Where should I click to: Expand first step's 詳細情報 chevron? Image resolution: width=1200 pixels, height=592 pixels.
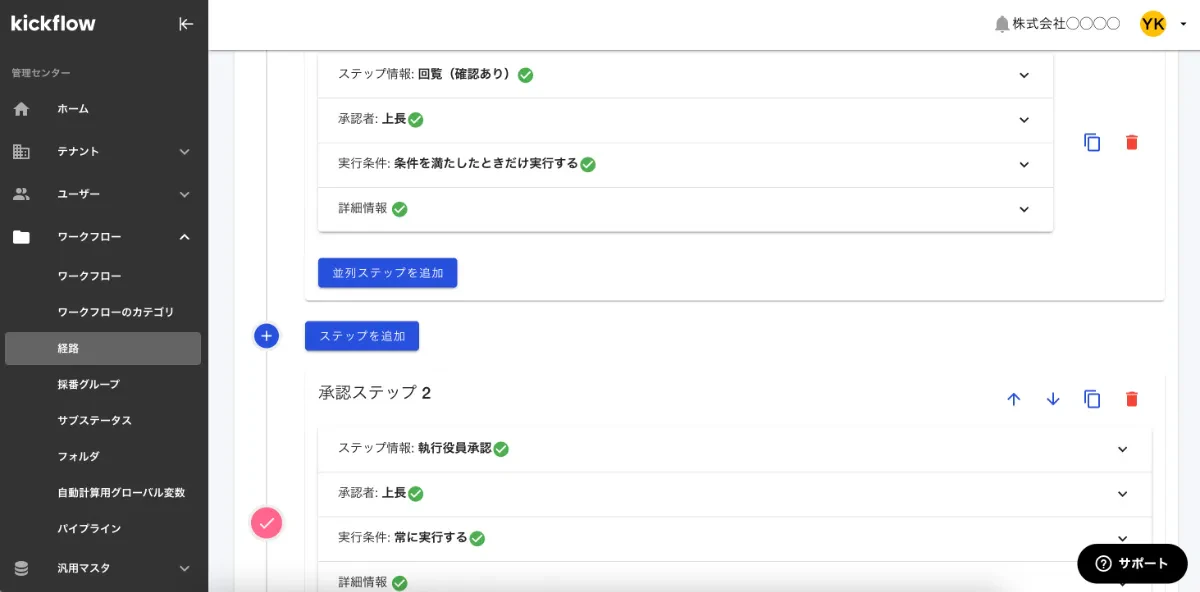tap(1024, 210)
